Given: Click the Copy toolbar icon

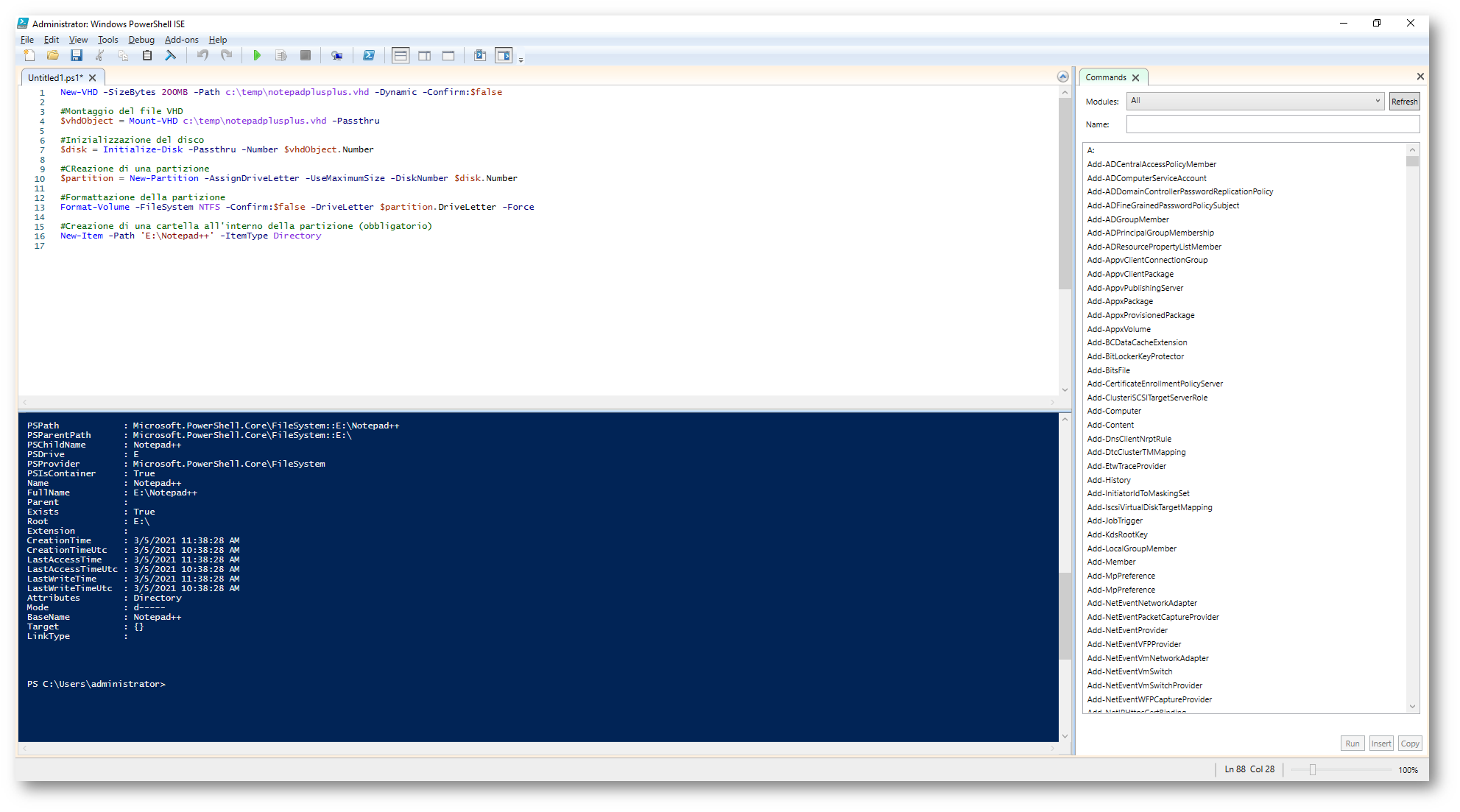Looking at the screenshot, I should [123, 55].
